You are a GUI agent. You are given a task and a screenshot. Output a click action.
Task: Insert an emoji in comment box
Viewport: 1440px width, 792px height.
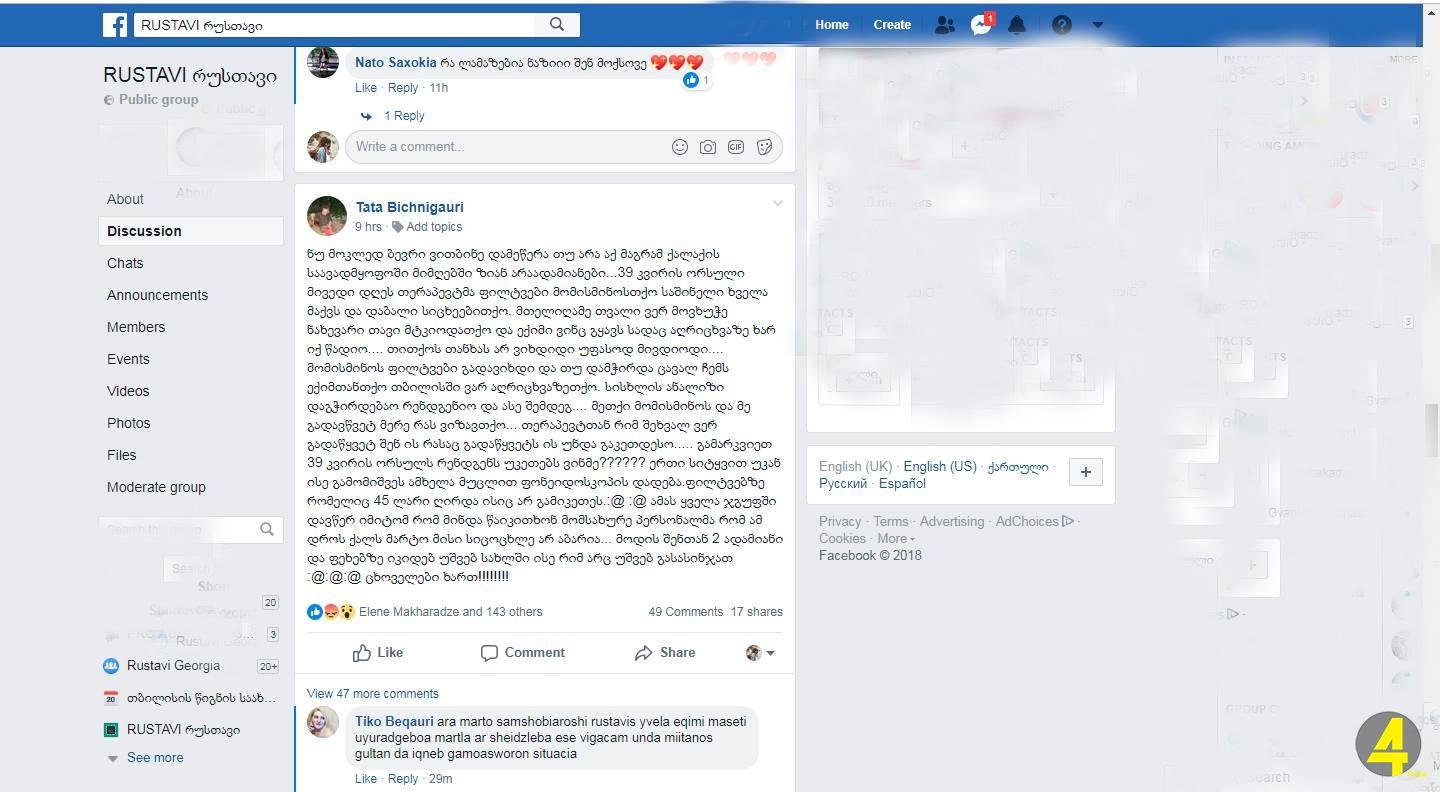pyautogui.click(x=680, y=147)
